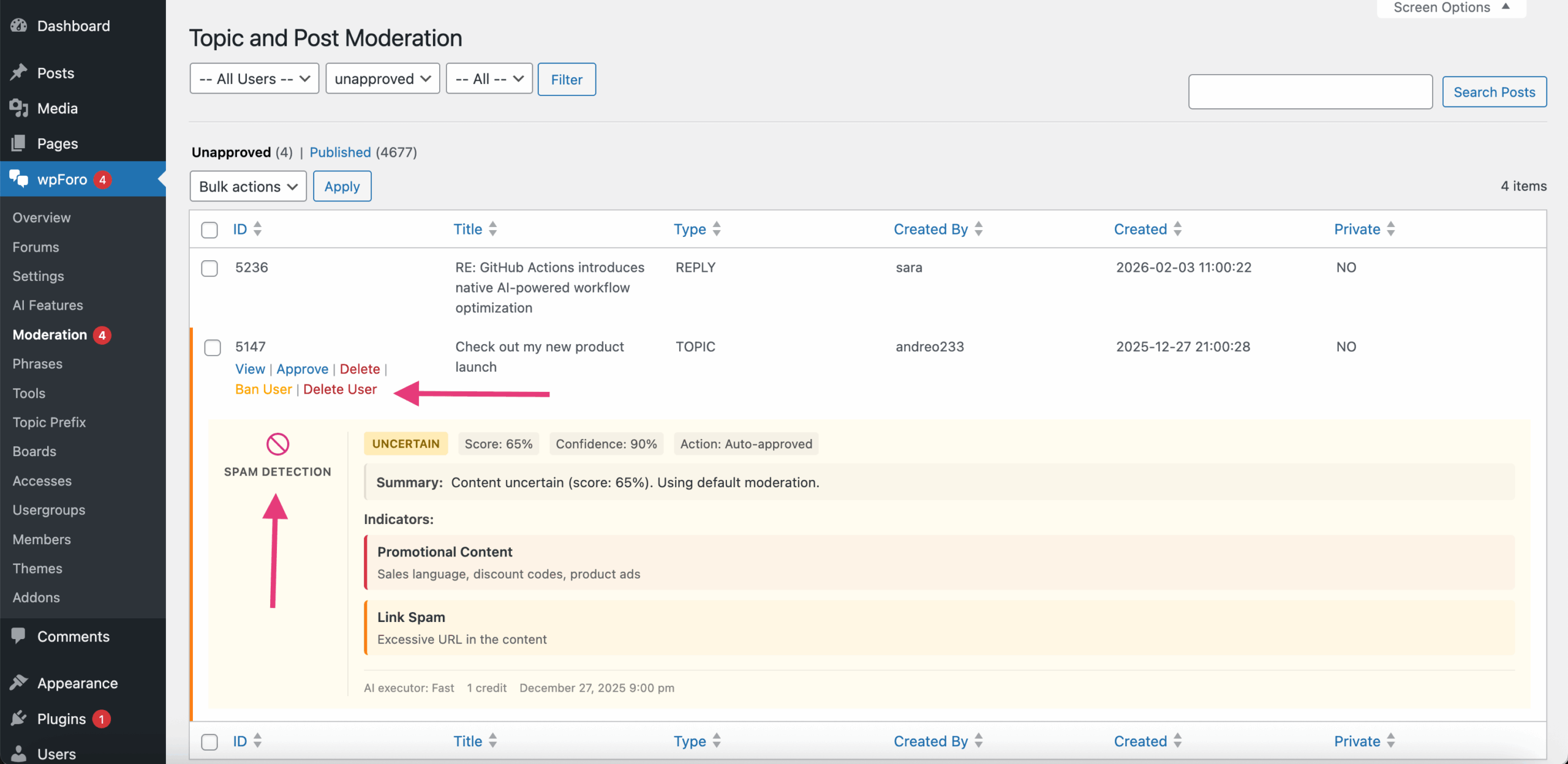Switch to the Published posts view
The image size is (1568, 764).
[x=340, y=152]
